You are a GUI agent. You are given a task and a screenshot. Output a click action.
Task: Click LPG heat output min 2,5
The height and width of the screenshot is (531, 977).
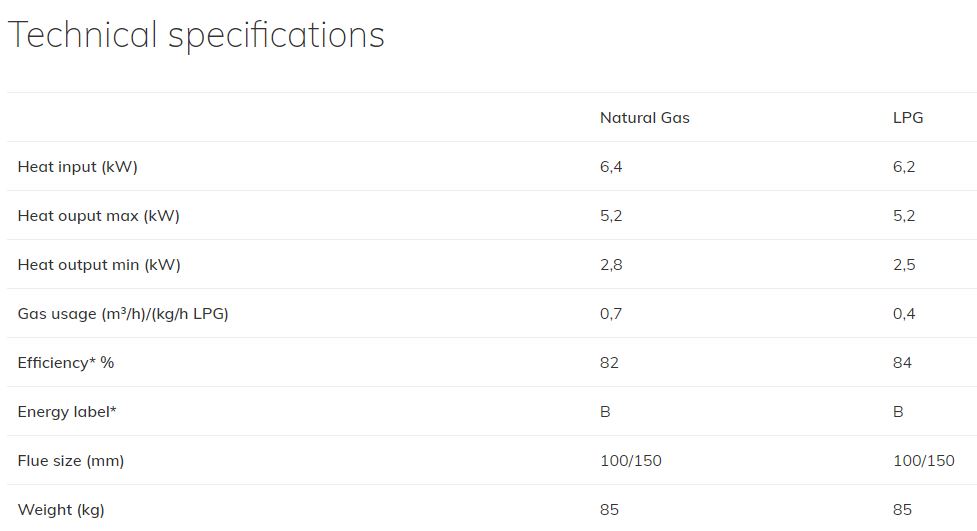point(903,265)
